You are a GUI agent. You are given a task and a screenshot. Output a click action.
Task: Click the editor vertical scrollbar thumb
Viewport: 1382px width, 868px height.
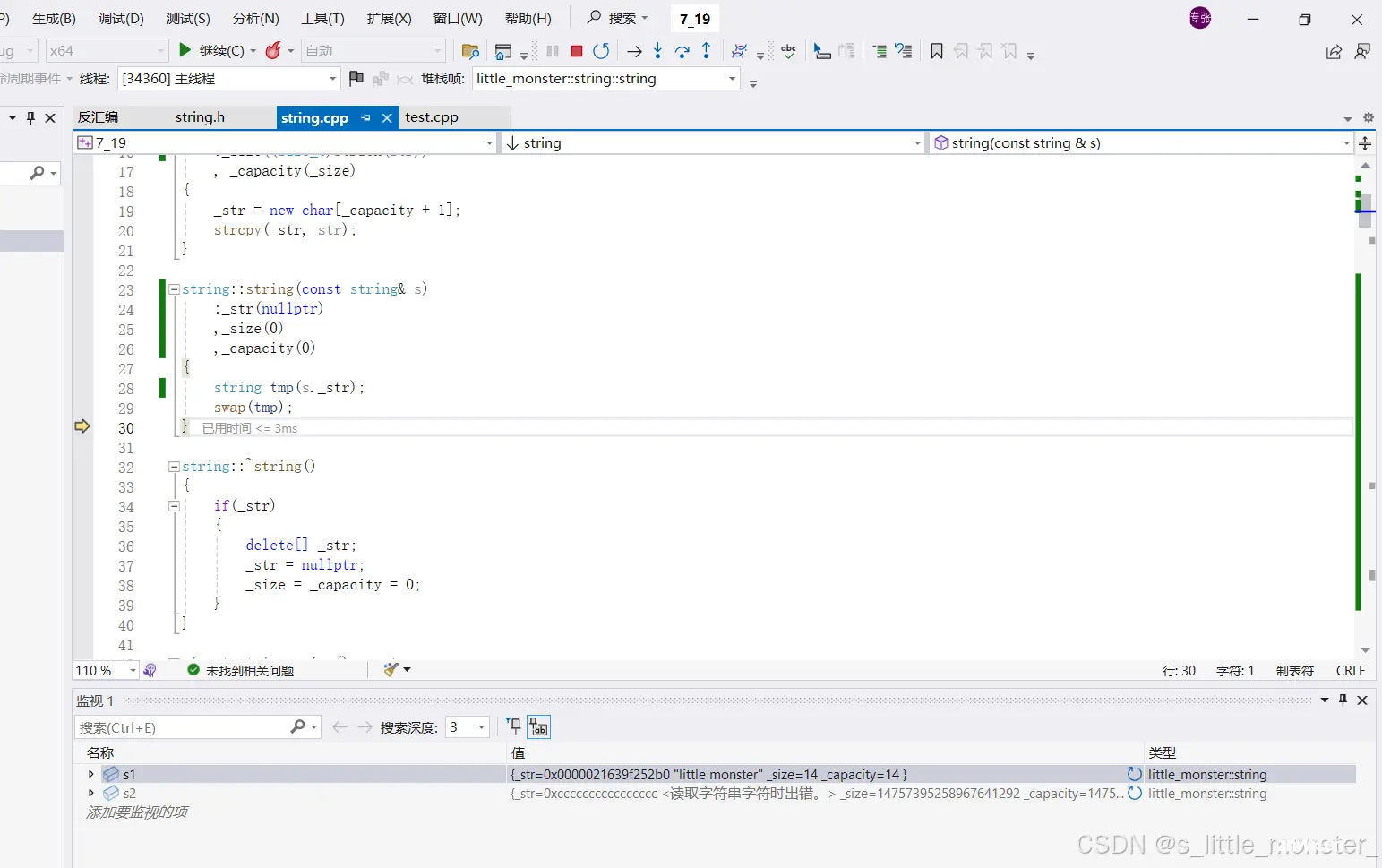click(x=1365, y=211)
